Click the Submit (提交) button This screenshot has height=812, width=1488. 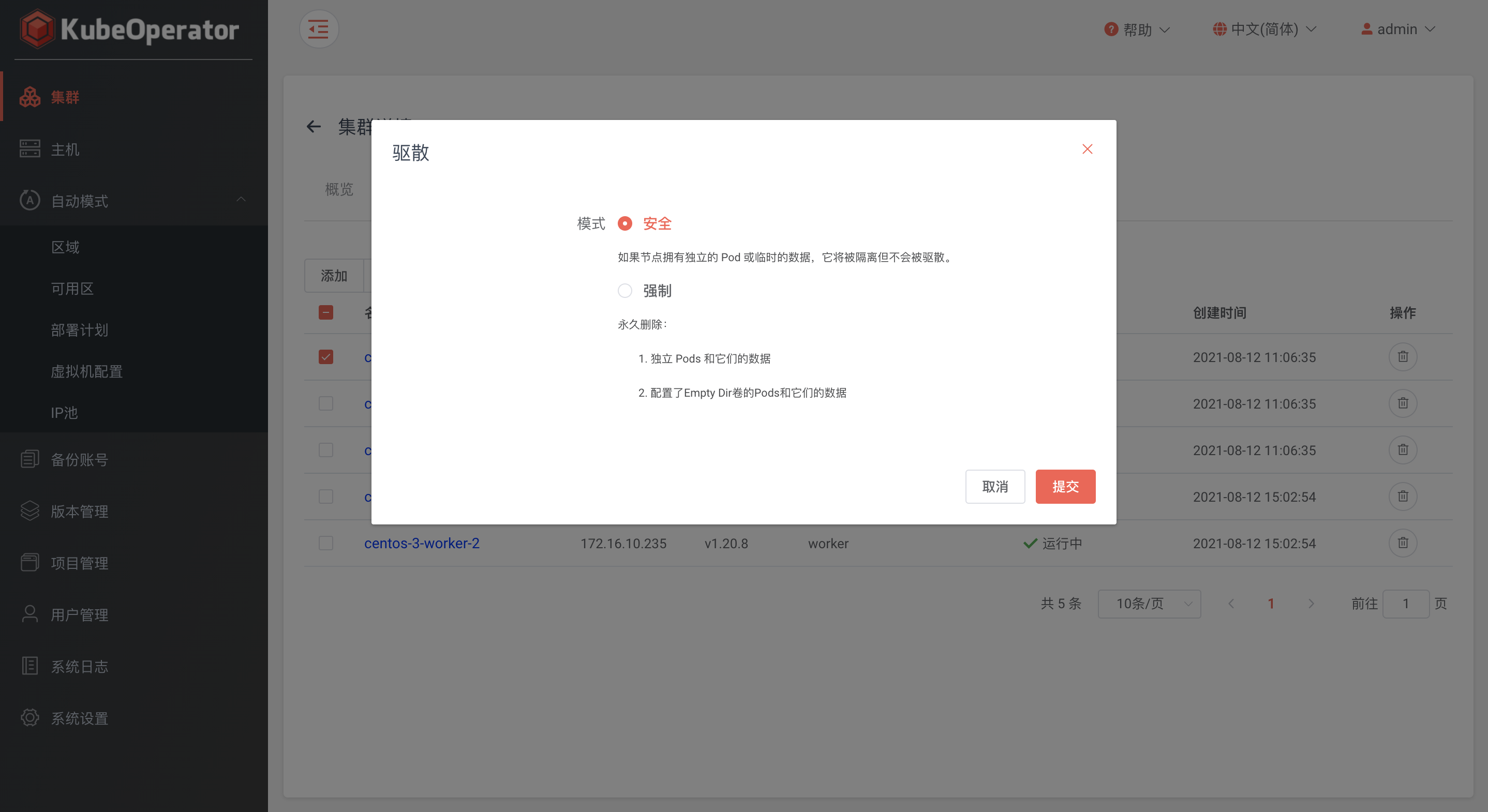click(x=1065, y=486)
